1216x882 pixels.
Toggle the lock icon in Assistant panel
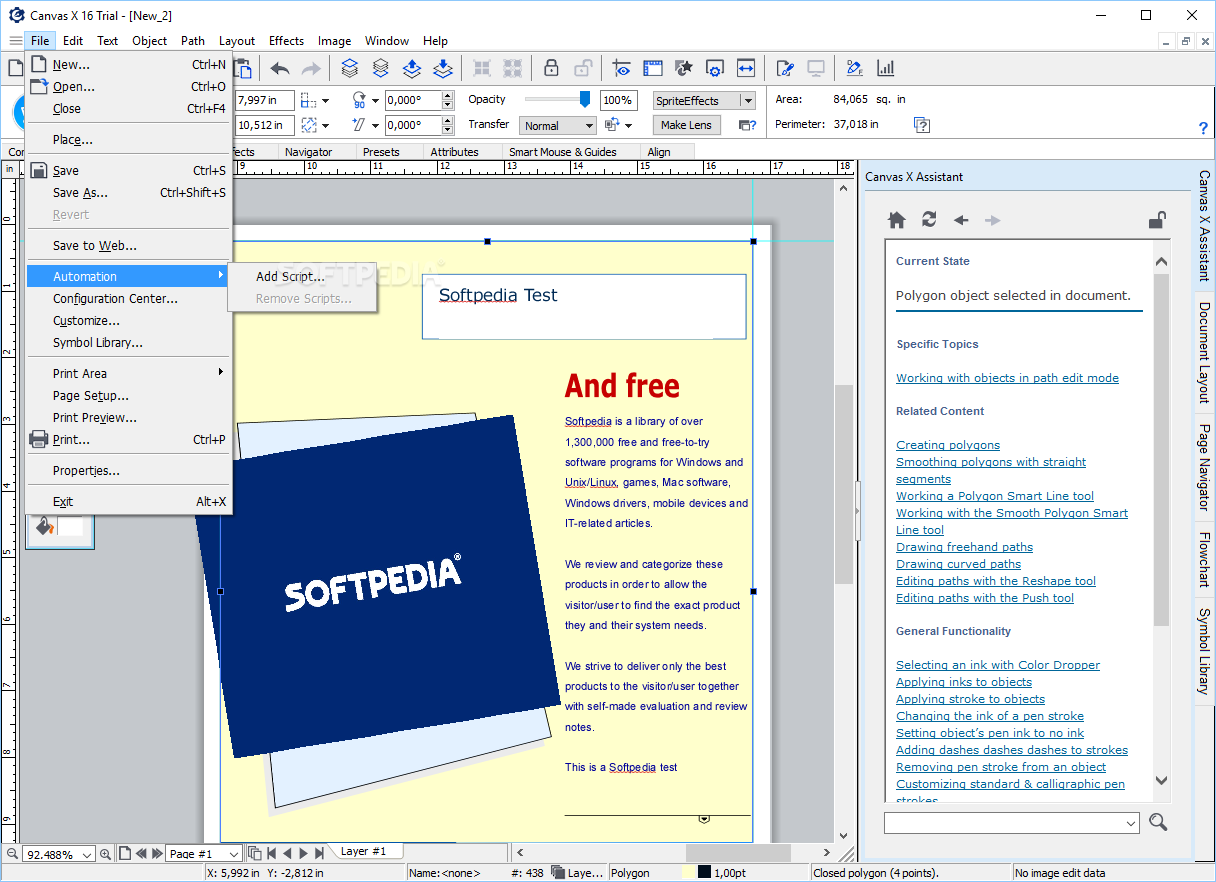coord(1157,220)
